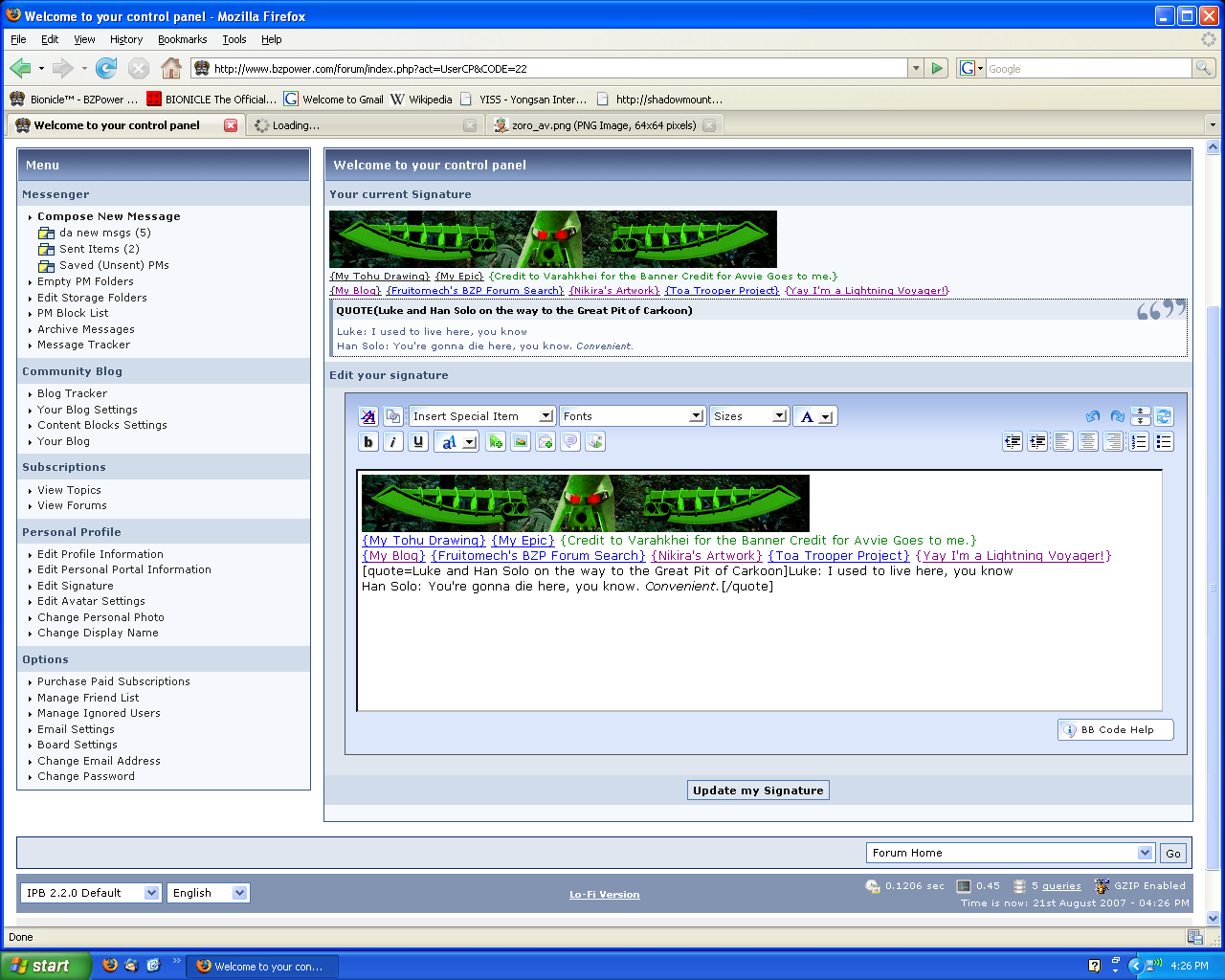
Task: Click the indent icon in editor toolbar
Action: tap(1037, 442)
